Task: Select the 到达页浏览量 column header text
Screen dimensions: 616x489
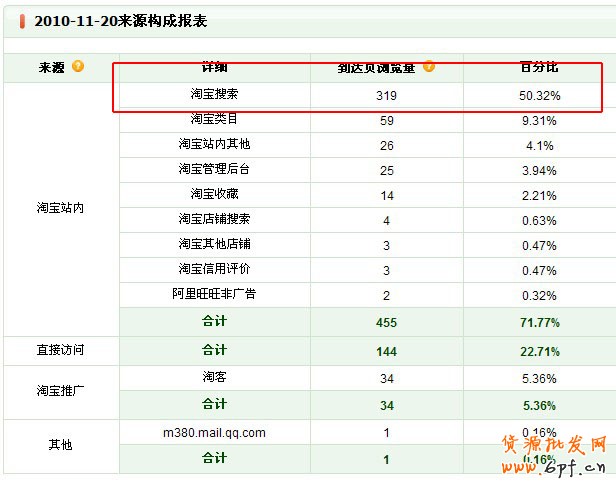Action: (x=378, y=67)
